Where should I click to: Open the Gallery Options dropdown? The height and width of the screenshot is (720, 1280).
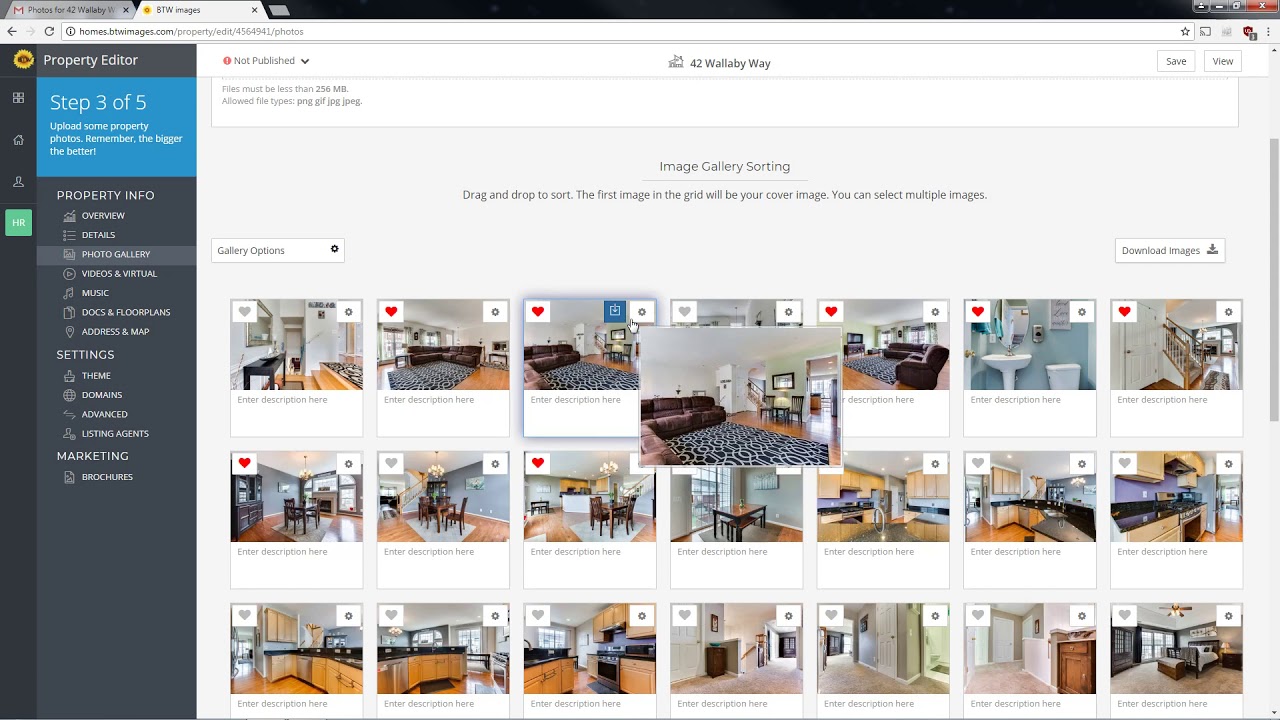pyautogui.click(x=278, y=250)
